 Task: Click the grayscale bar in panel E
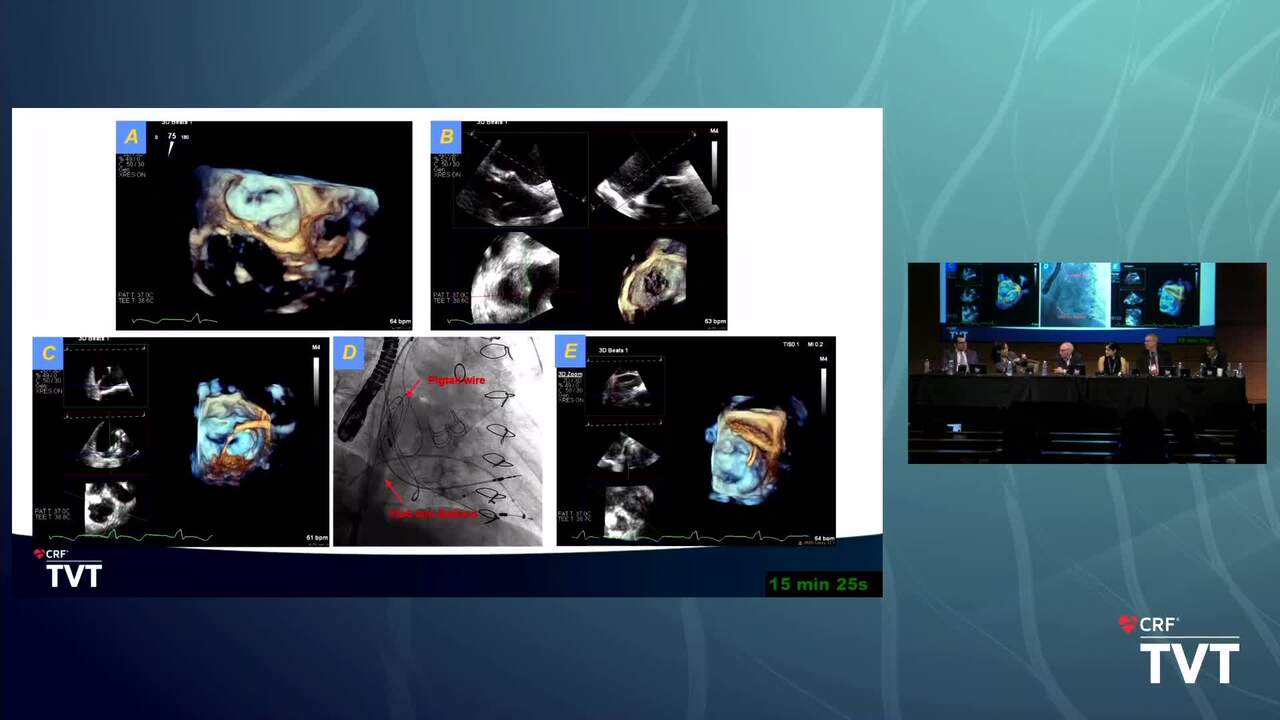823,391
